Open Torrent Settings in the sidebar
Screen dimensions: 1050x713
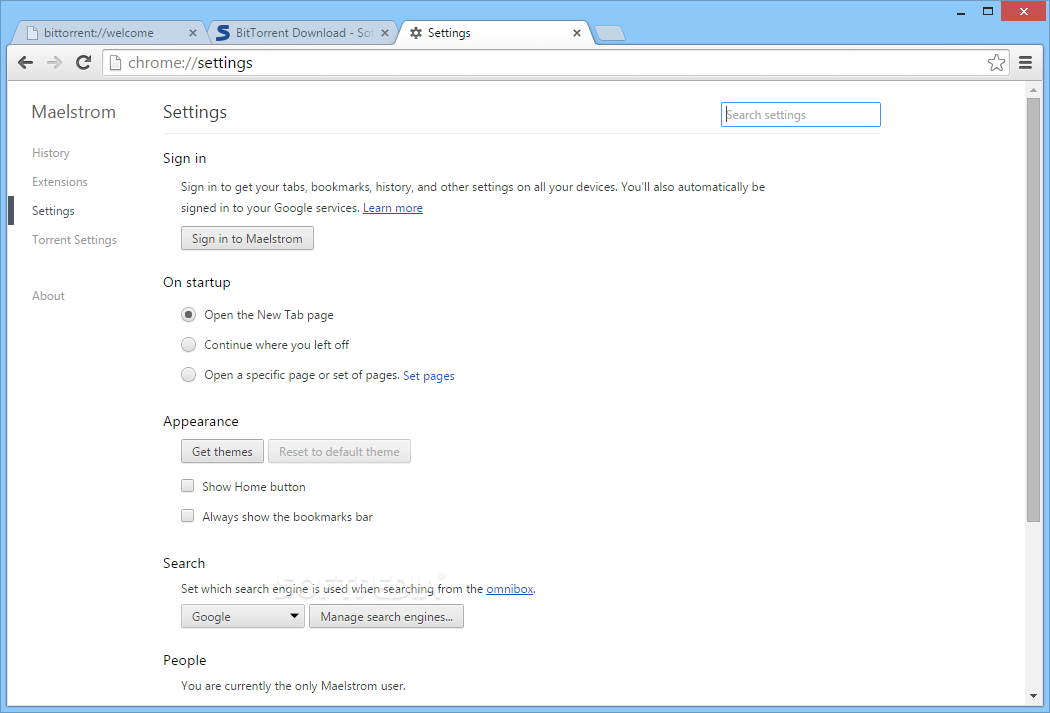[x=74, y=240]
